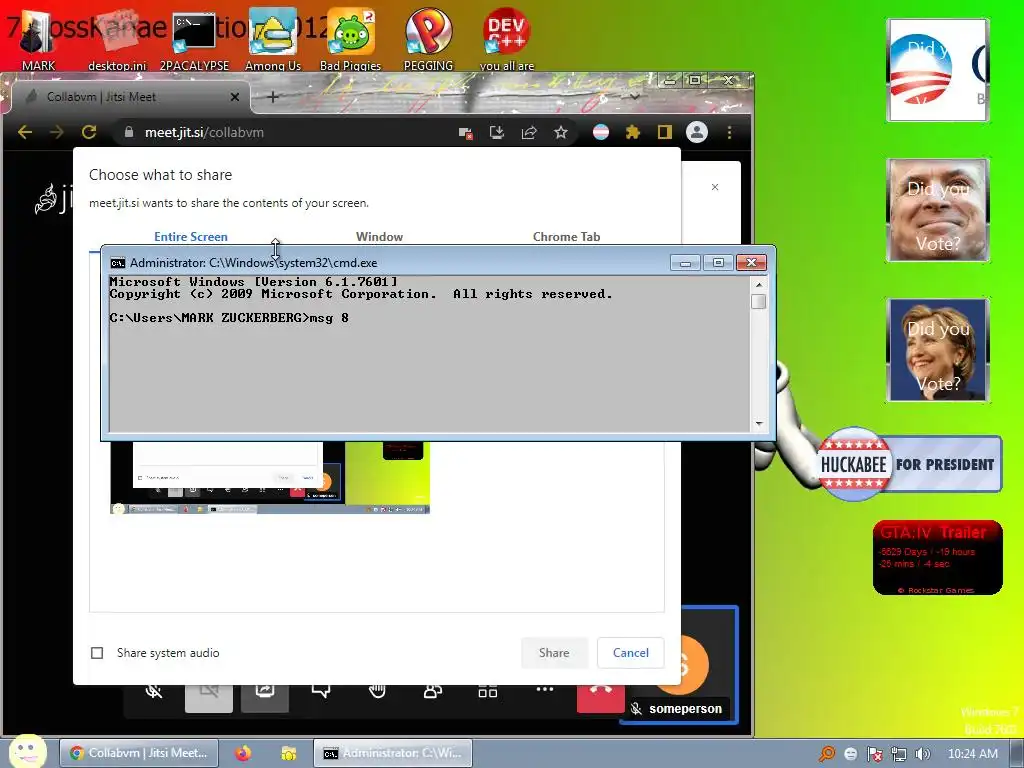Click the Huckabee For President gadget
The image size is (1024, 768).
909,464
